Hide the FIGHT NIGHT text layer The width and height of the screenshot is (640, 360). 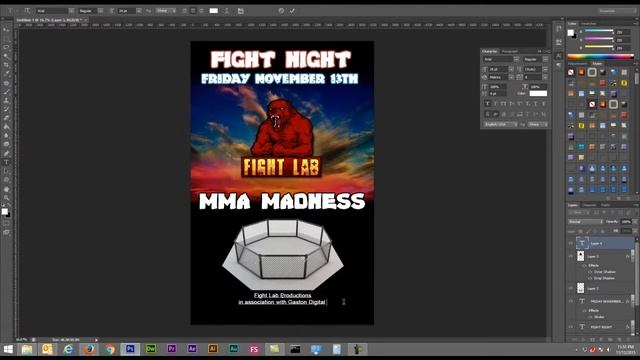pos(571,327)
